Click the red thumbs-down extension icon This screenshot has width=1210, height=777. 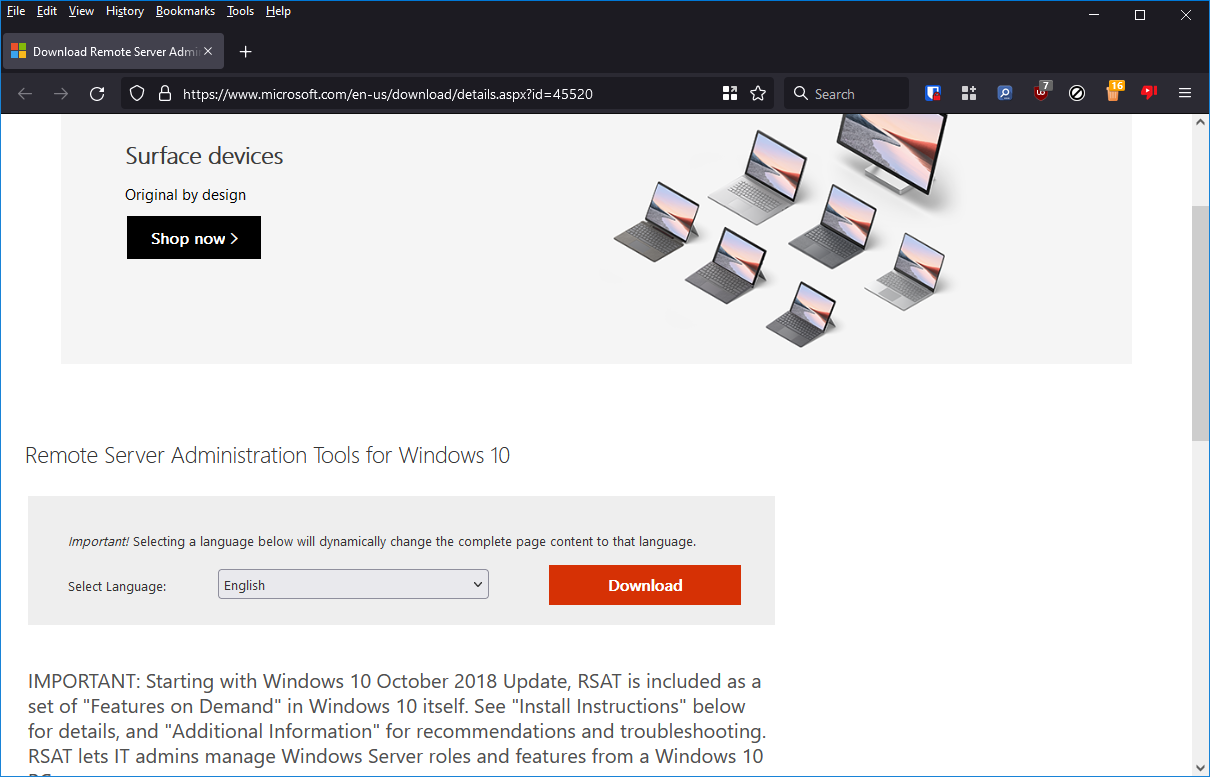[x=1149, y=93]
